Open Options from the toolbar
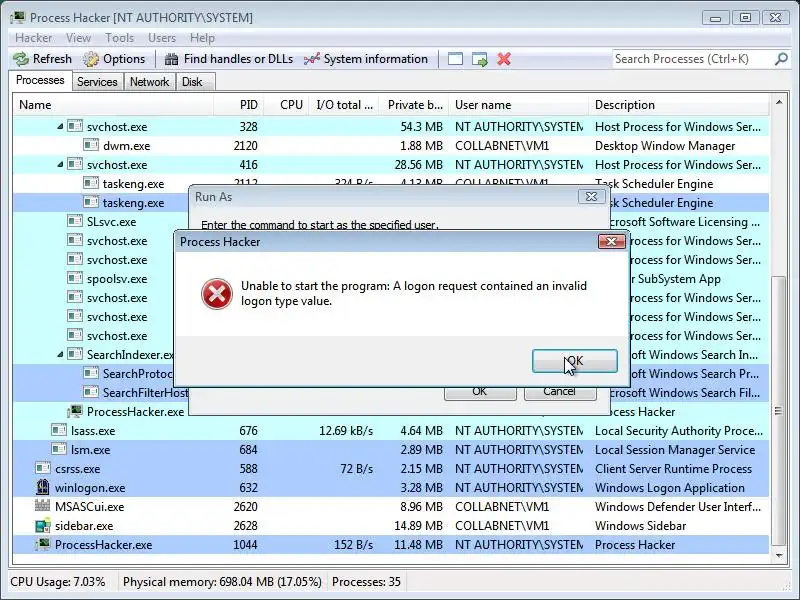800x600 pixels. tap(114, 59)
